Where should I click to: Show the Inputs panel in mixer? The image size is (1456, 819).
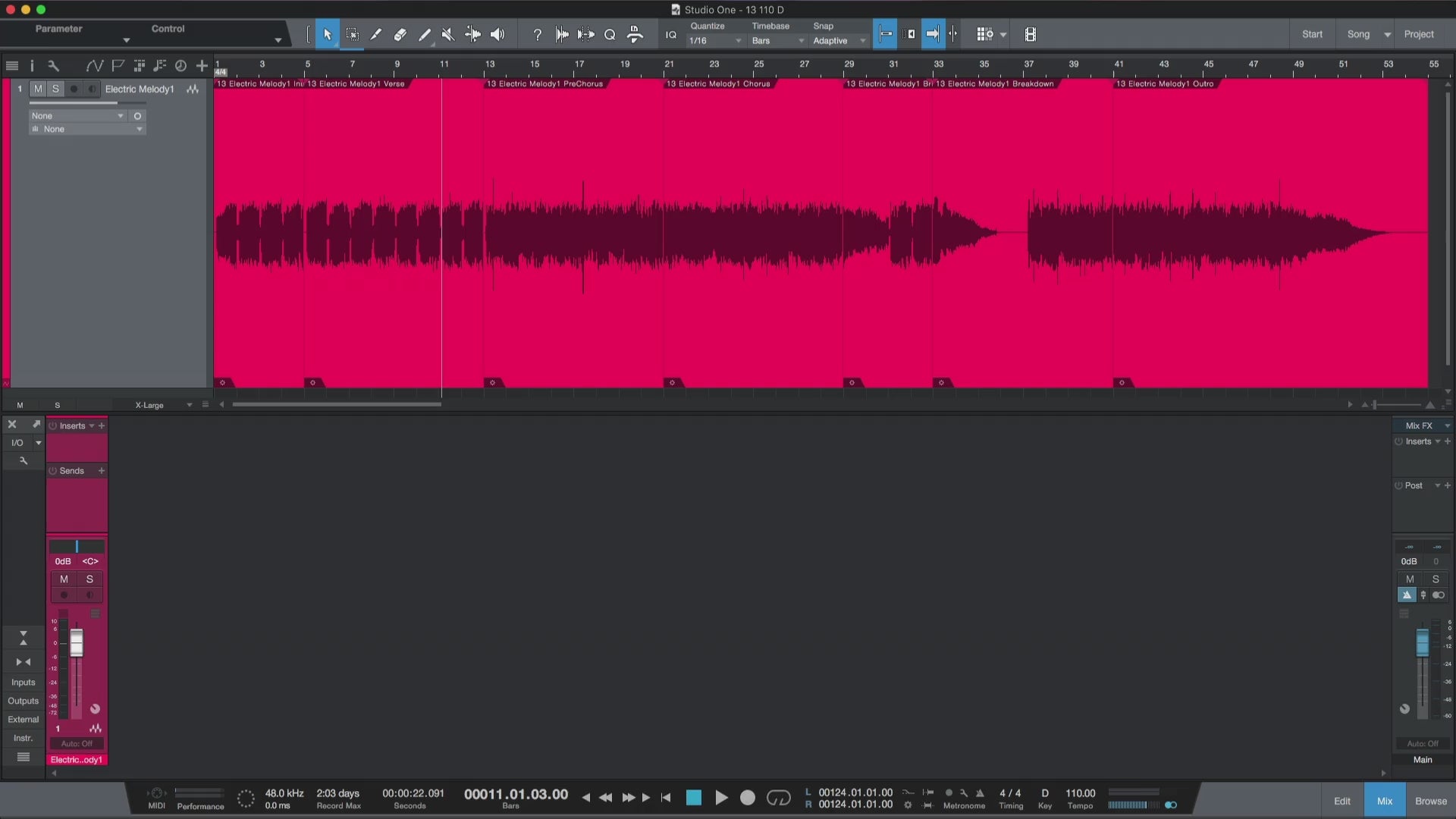pos(23,682)
